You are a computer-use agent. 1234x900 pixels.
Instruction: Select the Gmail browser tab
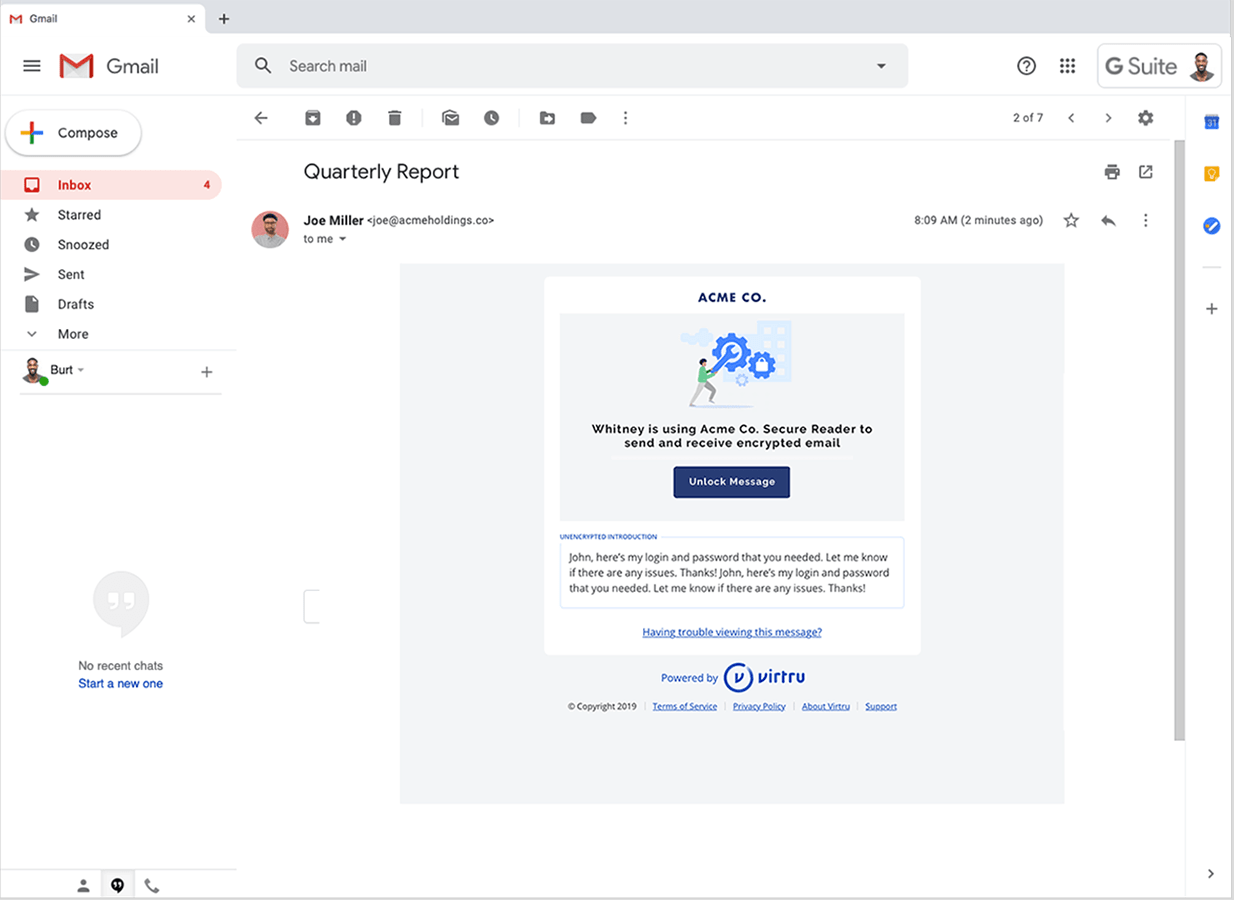pos(103,19)
